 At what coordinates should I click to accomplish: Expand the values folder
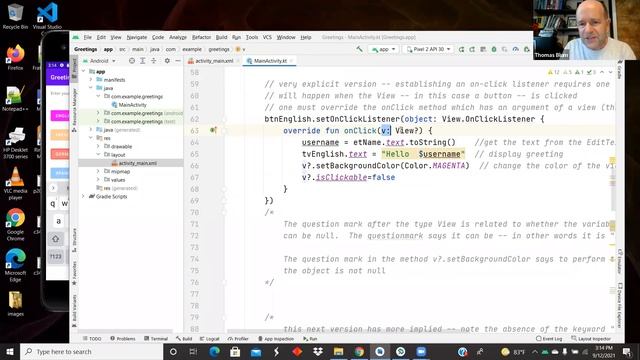pyautogui.click(x=98, y=180)
